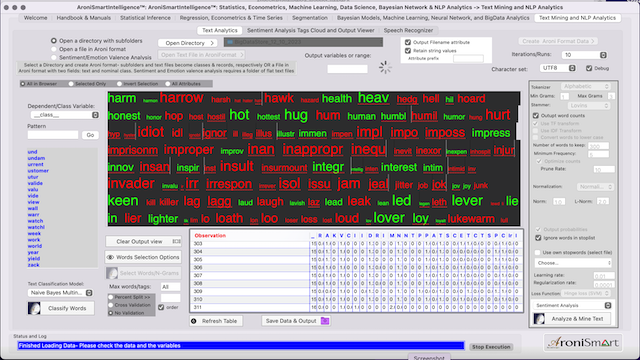Click the eye icon beside Words Selection Options

(110, 257)
